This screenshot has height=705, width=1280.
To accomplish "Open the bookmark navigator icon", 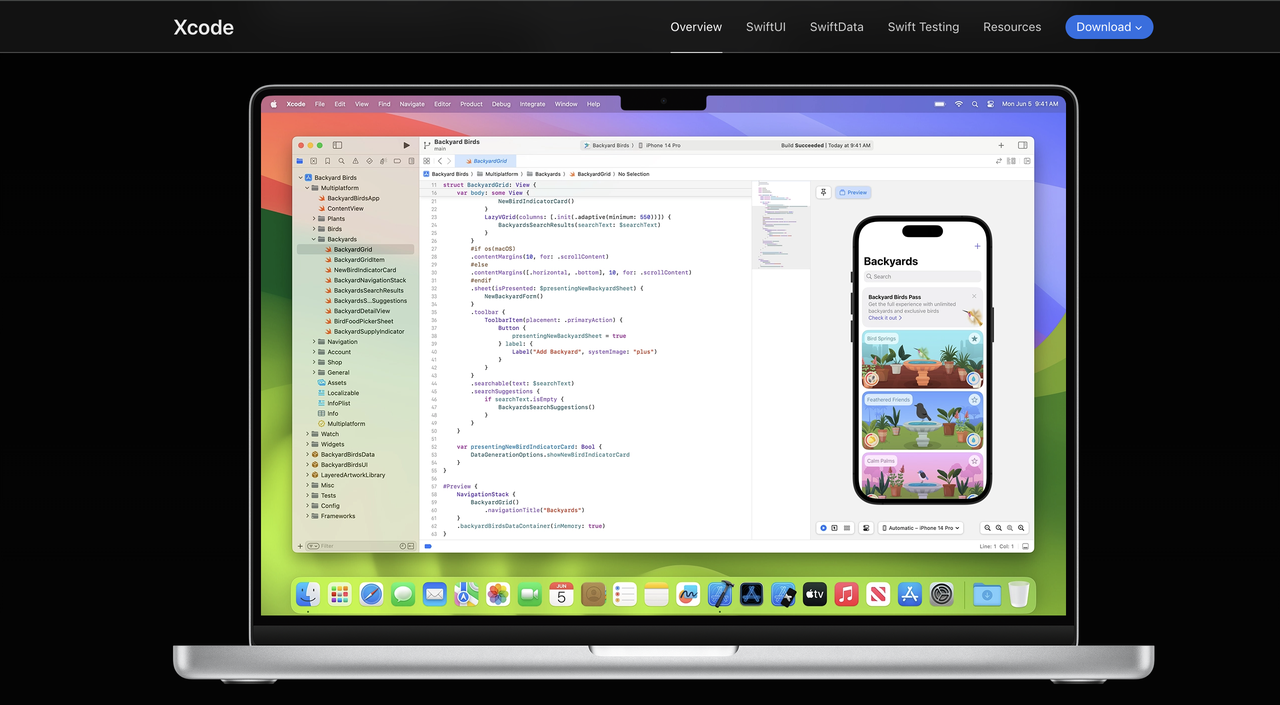I will pyautogui.click(x=327, y=160).
